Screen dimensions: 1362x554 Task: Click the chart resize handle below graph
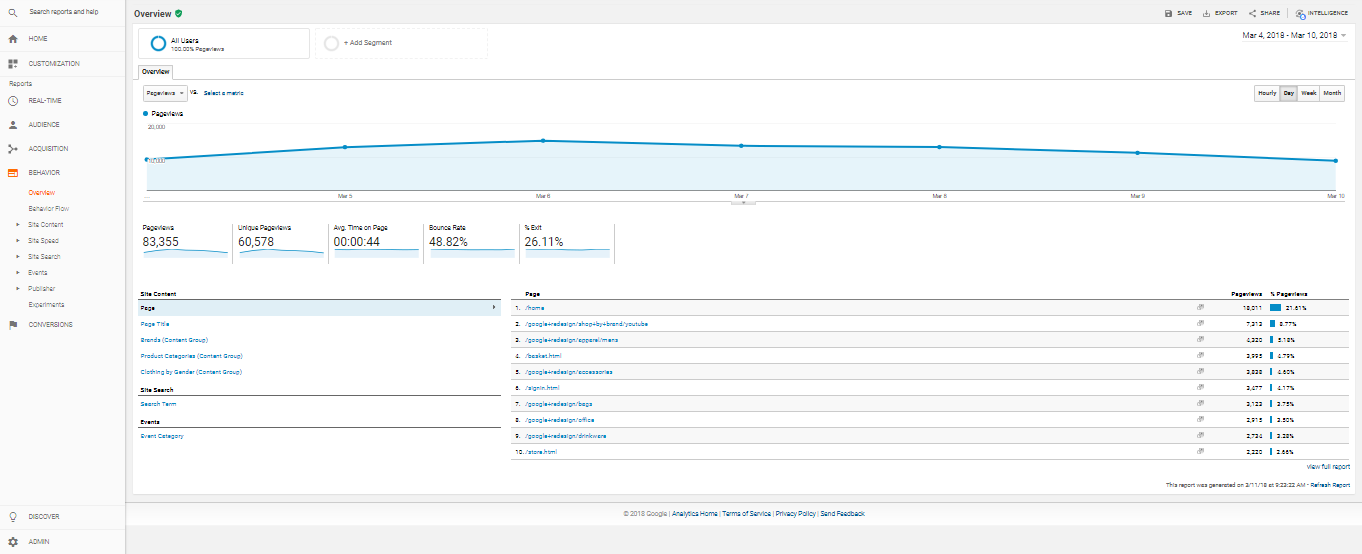pos(743,203)
